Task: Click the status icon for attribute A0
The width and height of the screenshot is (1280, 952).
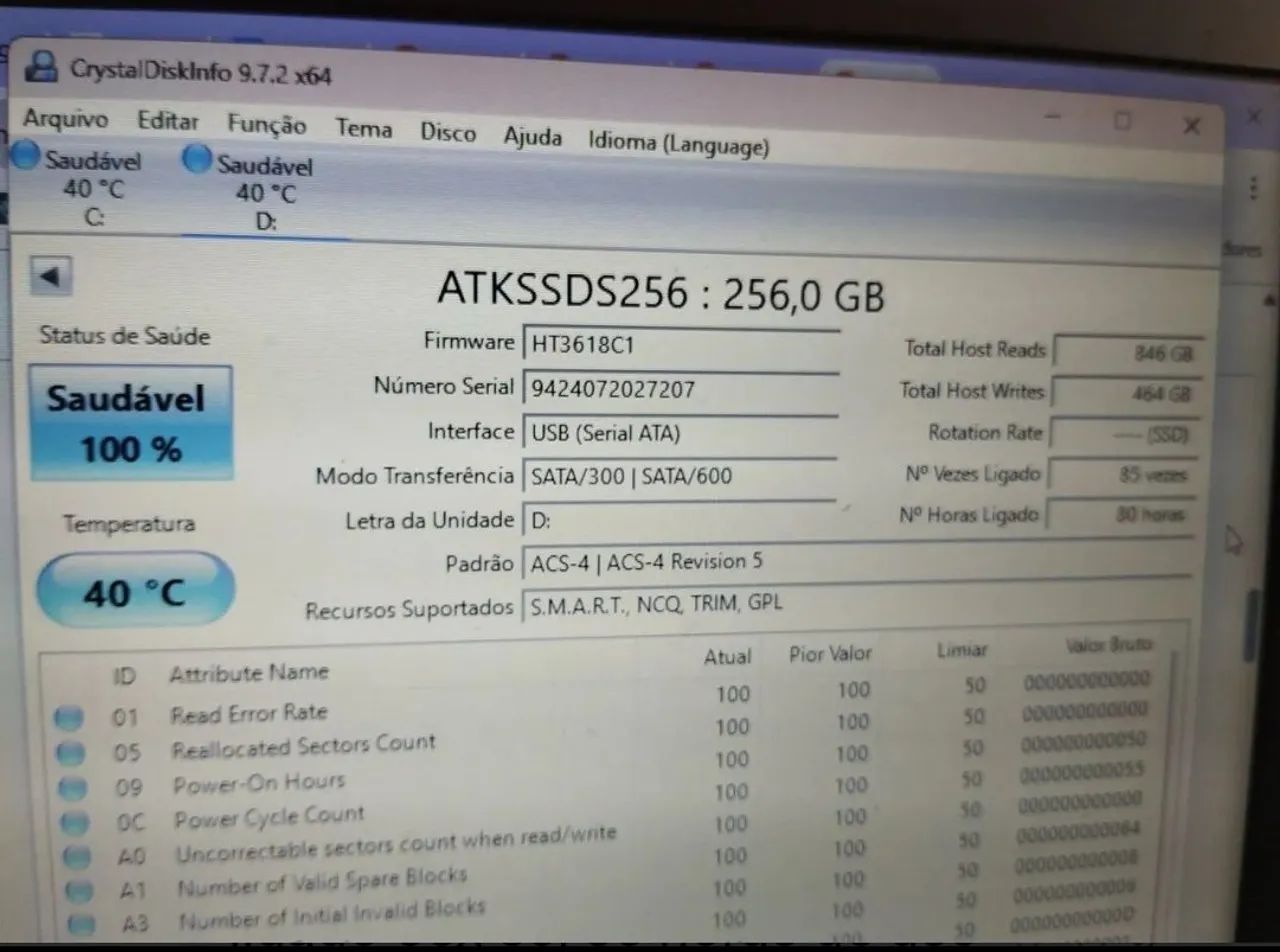Action: tap(77, 857)
